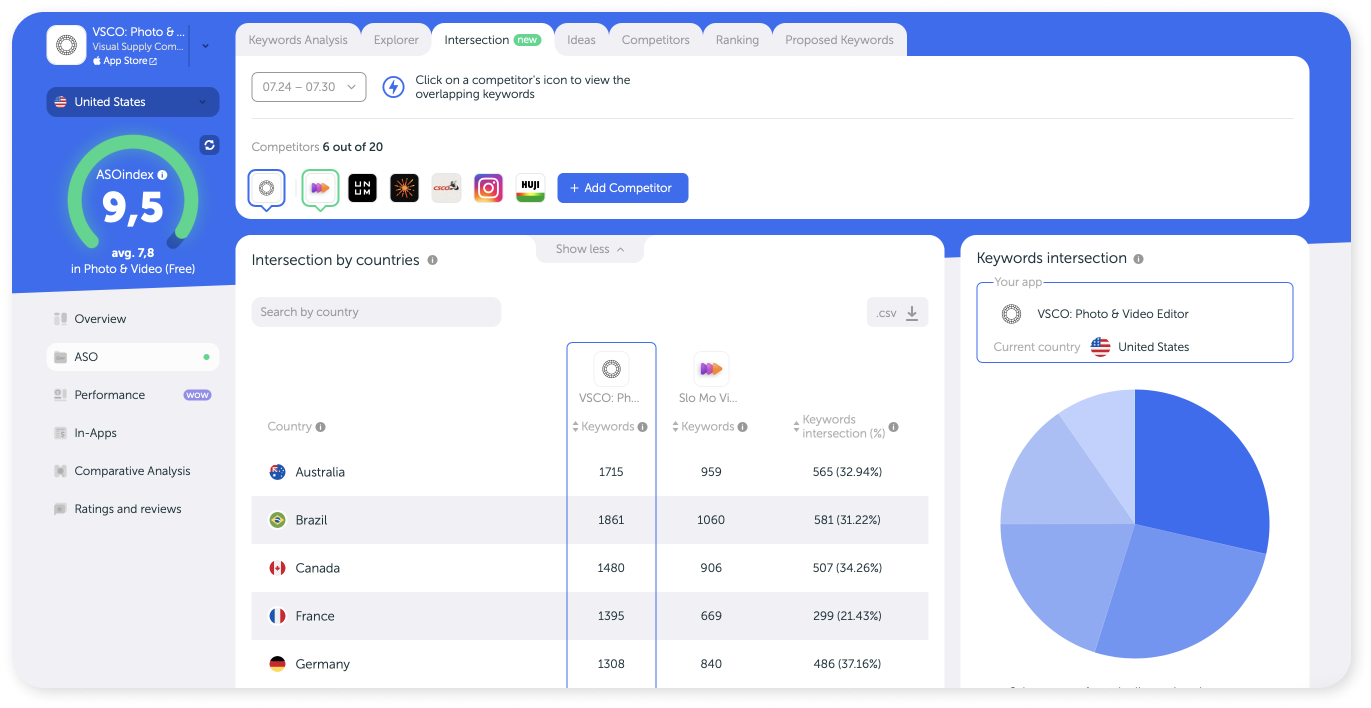Choose the Instagram competitor icon
This screenshot has width=1371, height=708.
(488, 188)
